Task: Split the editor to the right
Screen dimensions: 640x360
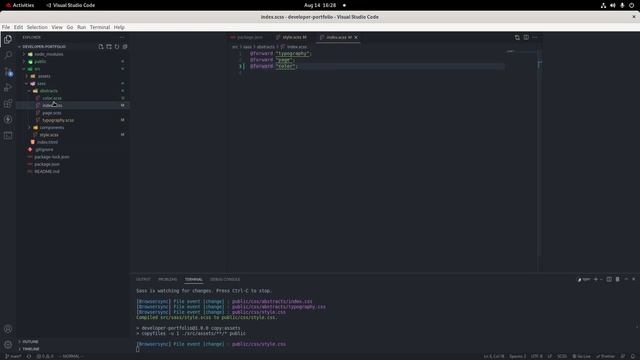Action: coord(526,37)
